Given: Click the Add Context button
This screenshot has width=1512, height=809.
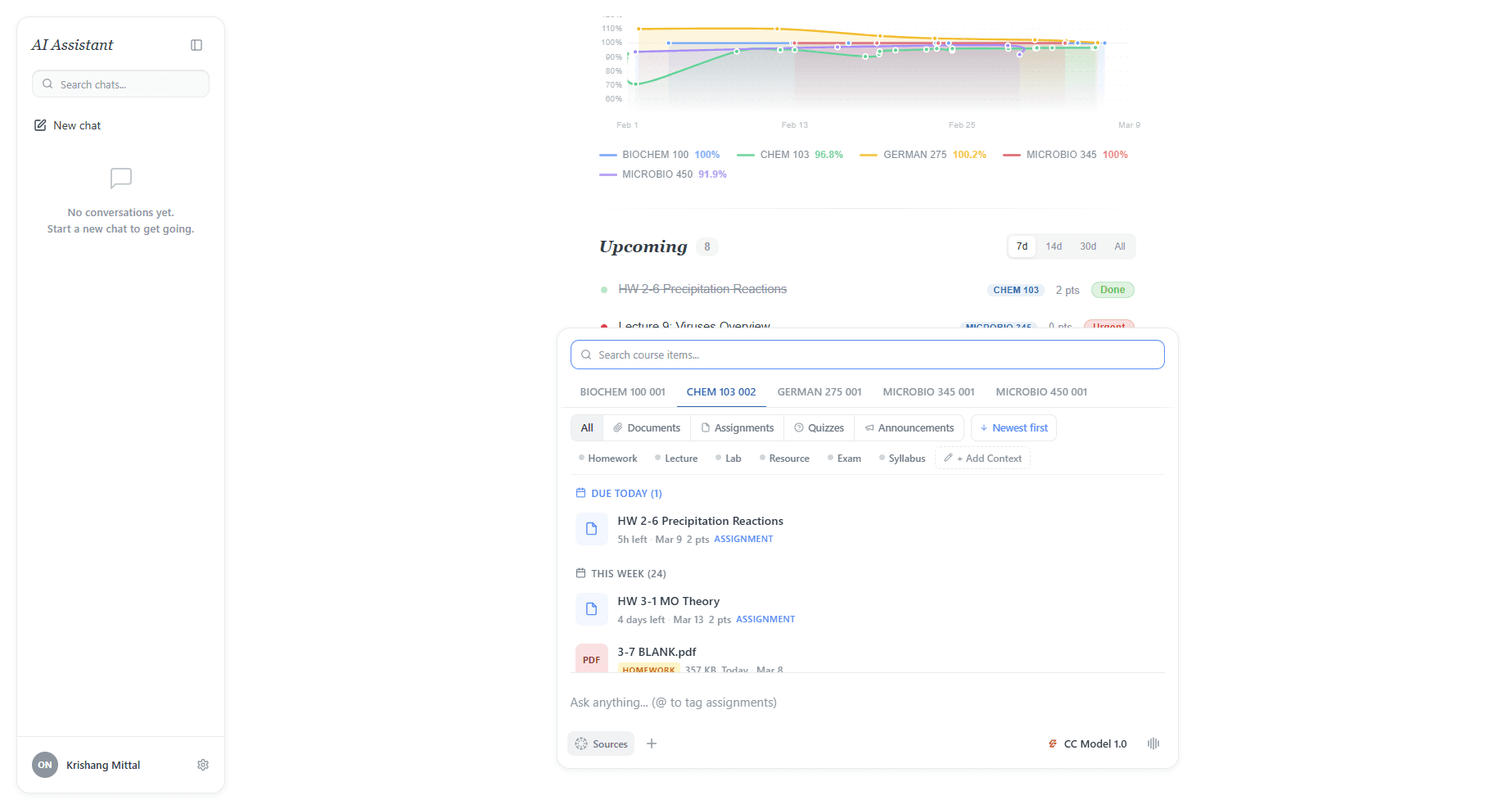Looking at the screenshot, I should point(982,459).
